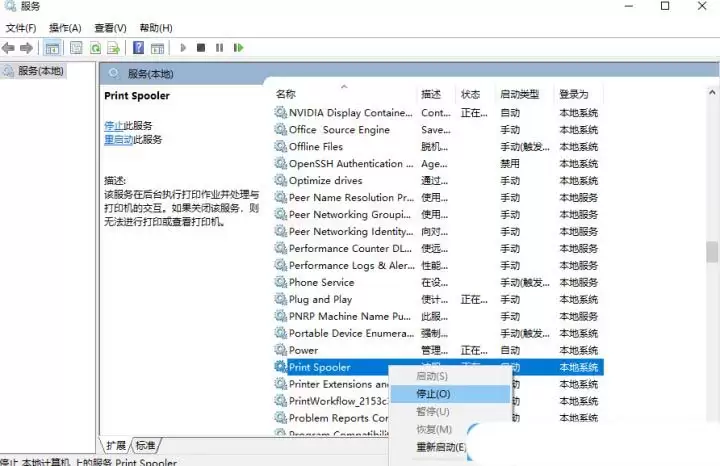This screenshot has height=466, width=720.
Task: Click the Refresh toolbar icon
Action: (95, 48)
